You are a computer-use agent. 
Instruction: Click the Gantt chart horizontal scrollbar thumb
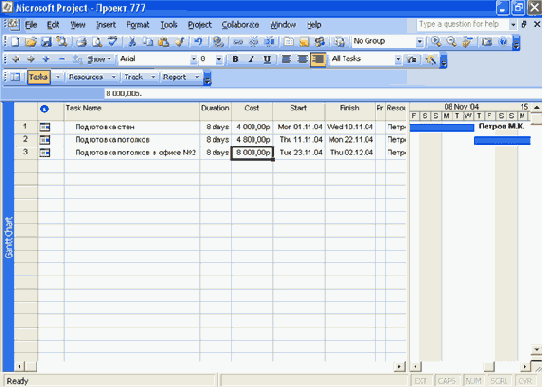coord(489,366)
